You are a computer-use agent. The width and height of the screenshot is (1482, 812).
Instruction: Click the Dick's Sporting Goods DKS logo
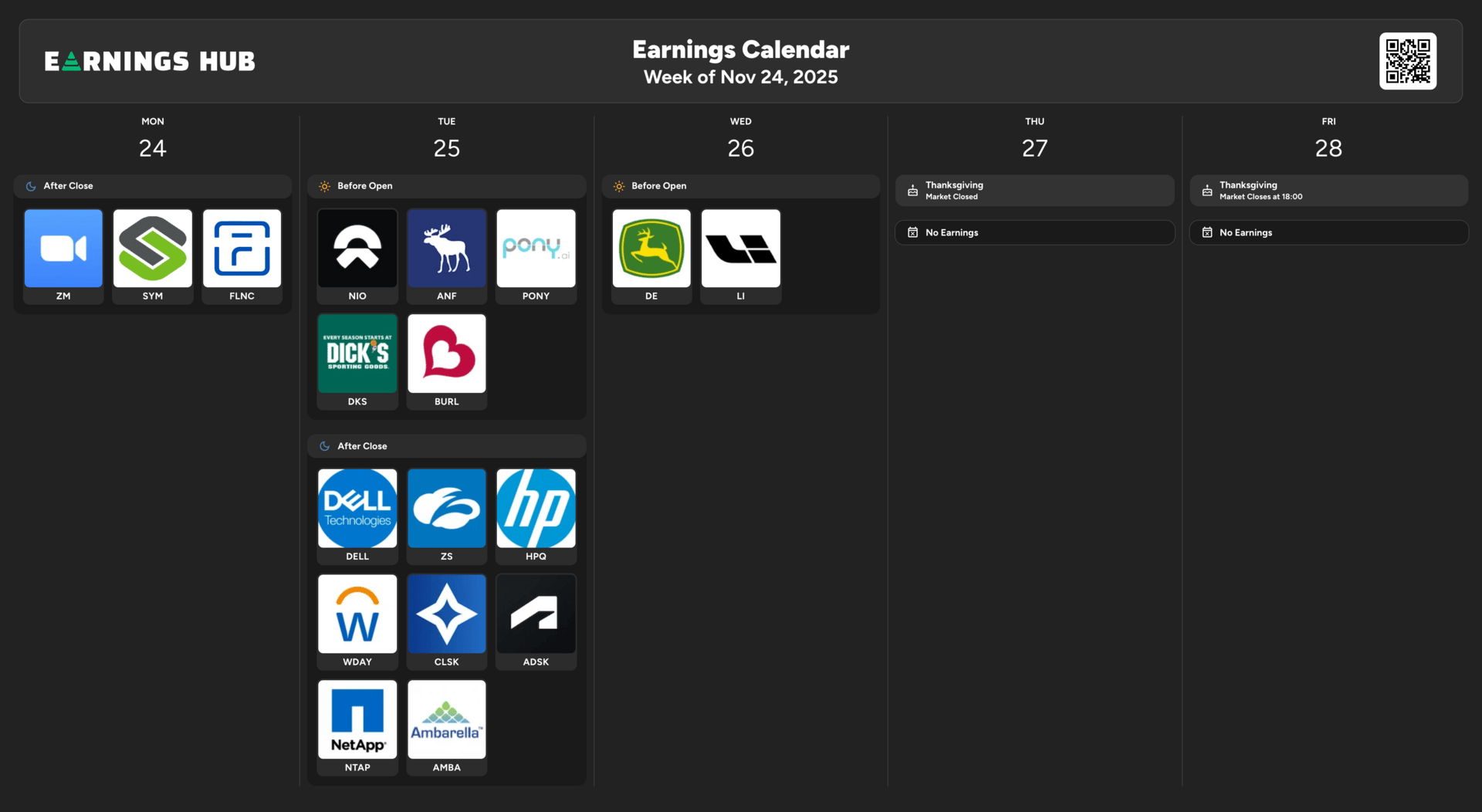pos(357,354)
